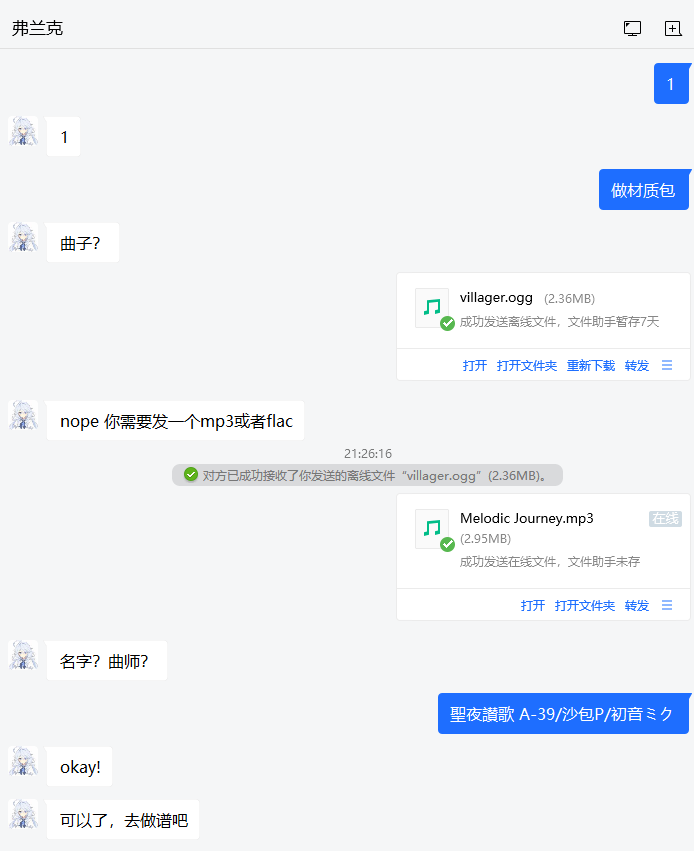Click the 在线 badge on Melodic Journey file
This screenshot has width=694, height=851.
point(665,519)
